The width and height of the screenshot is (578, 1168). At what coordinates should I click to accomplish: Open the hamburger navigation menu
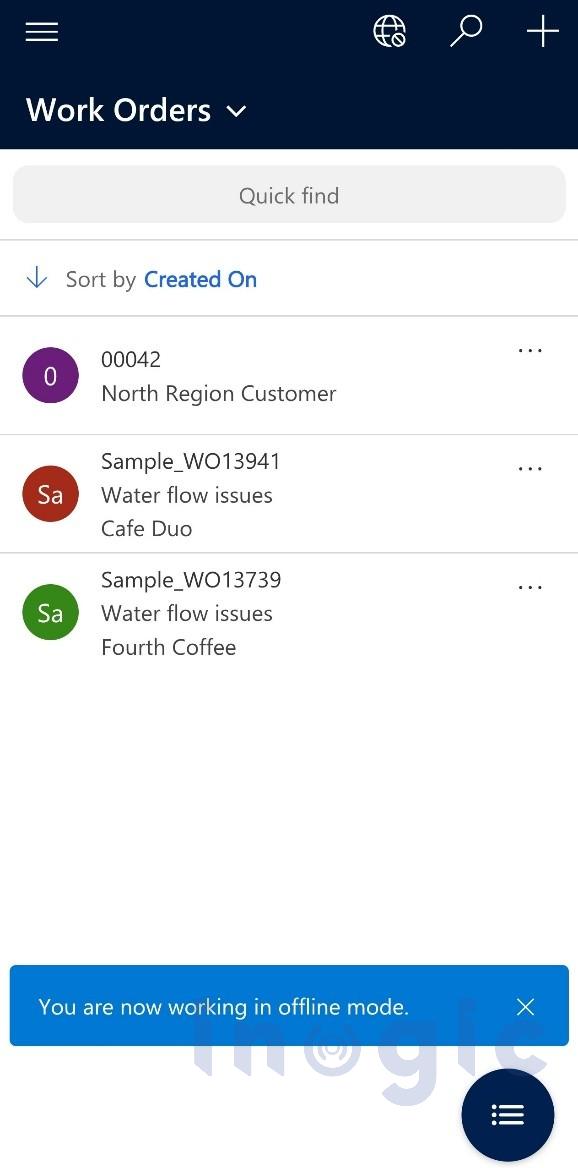tap(41, 31)
